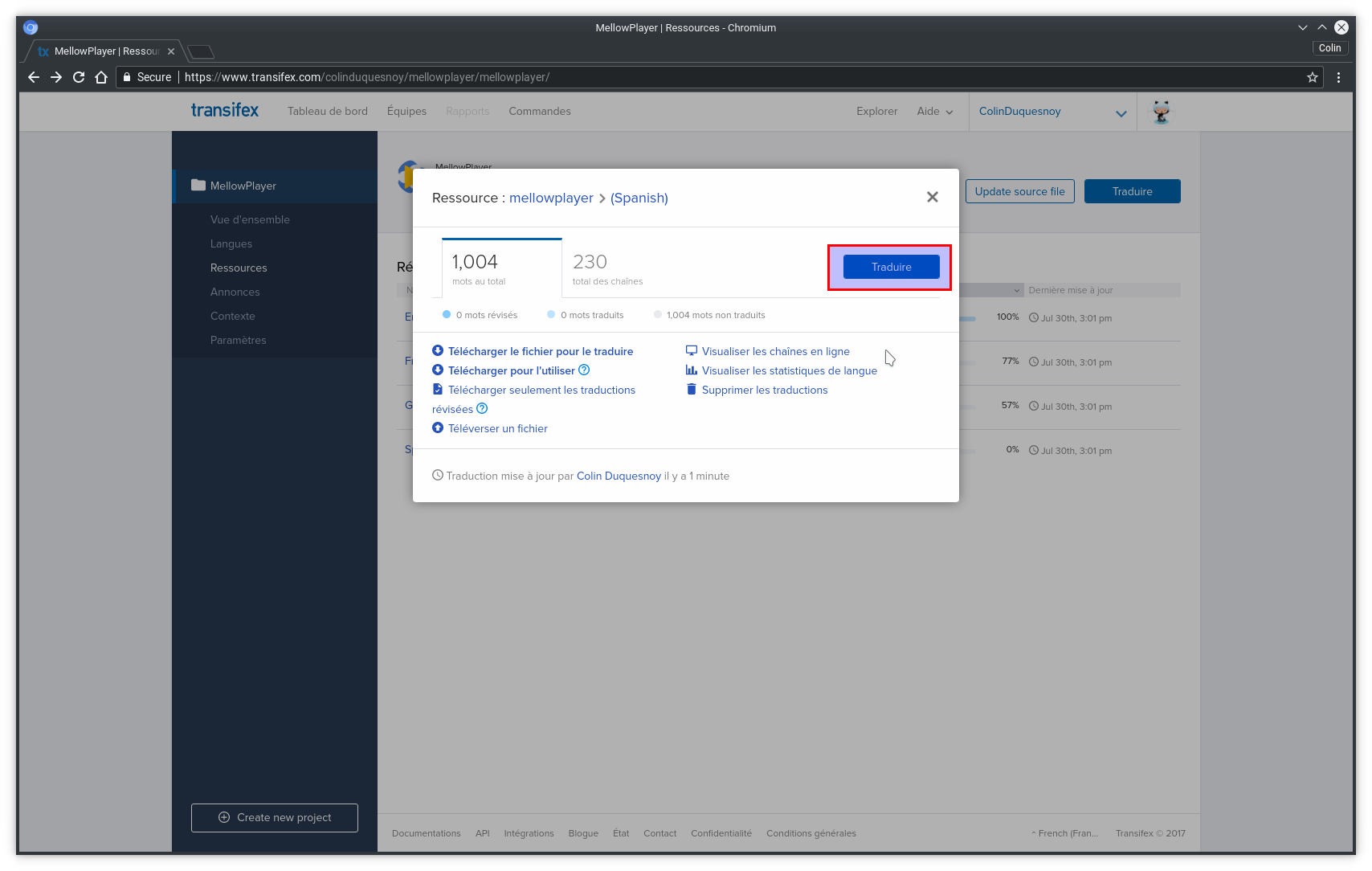Click Explorer in top navigation
Viewport: 1372px width, 871px height.
point(877,111)
